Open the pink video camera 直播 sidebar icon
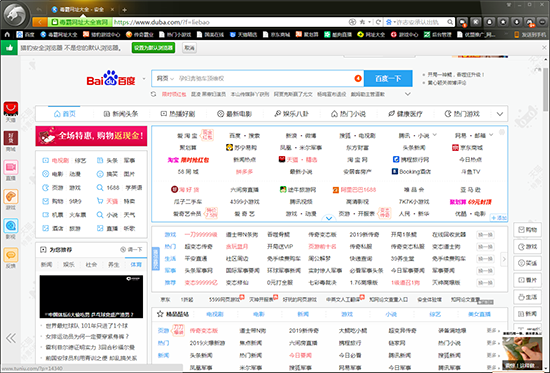 click(x=11, y=167)
